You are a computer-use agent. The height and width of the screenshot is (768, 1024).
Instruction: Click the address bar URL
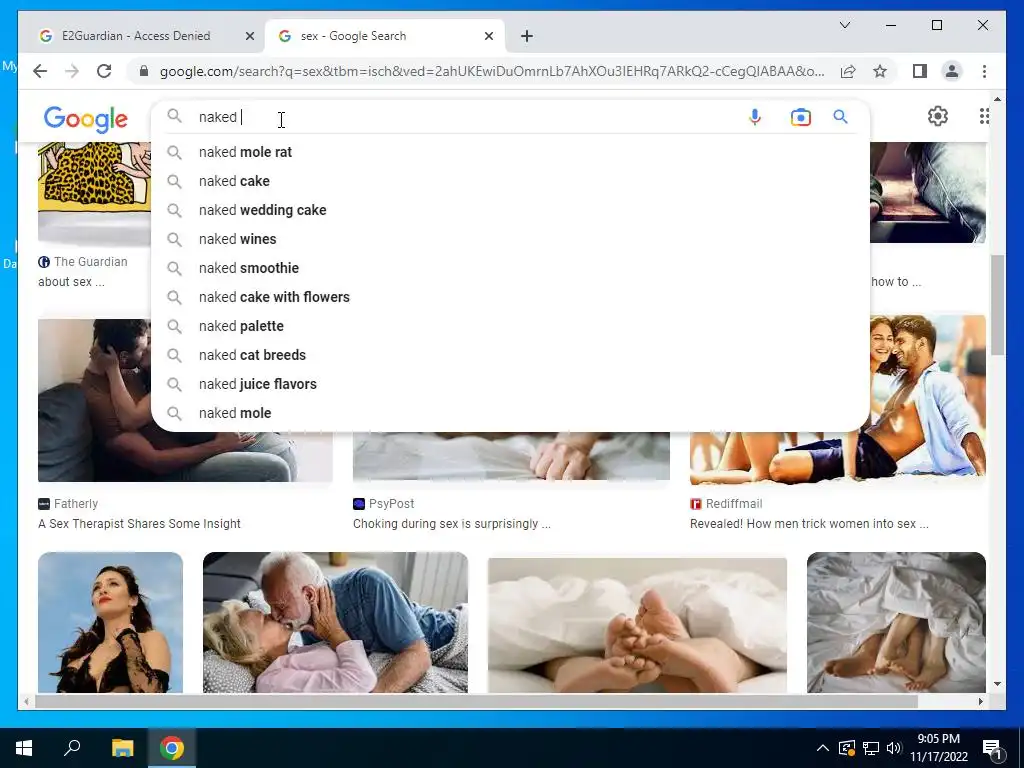[x=491, y=71]
